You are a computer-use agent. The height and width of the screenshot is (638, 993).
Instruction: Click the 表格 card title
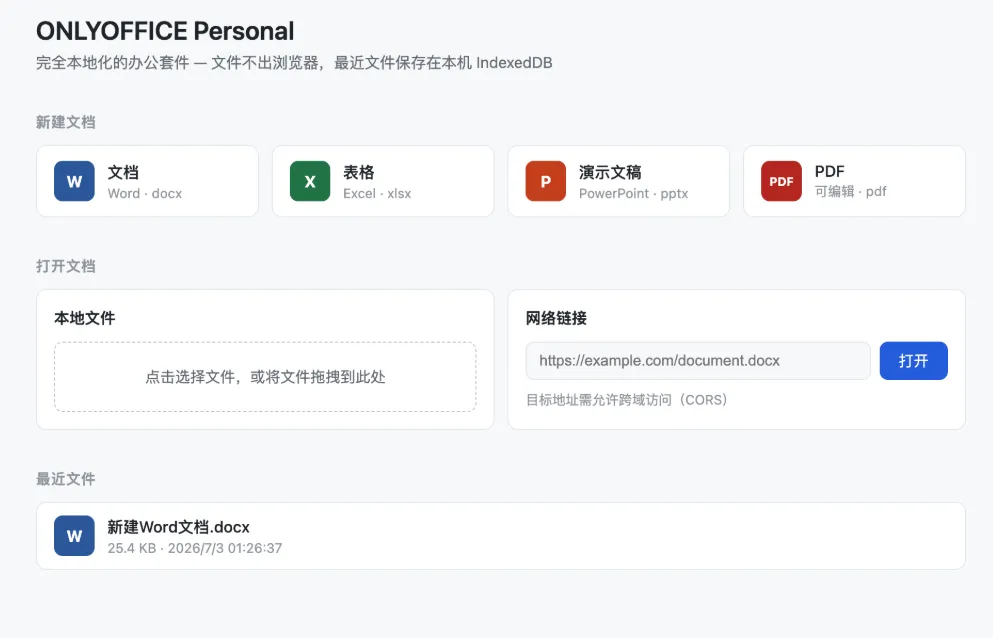[358, 172]
